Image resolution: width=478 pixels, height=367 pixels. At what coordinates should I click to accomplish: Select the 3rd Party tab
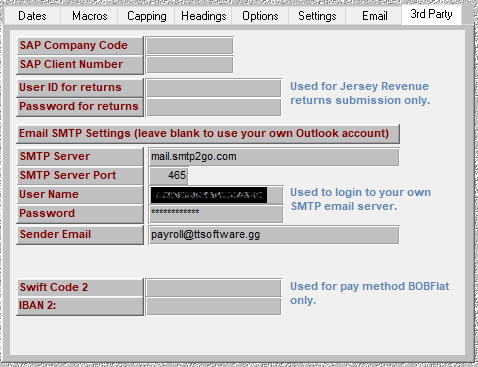tap(431, 15)
